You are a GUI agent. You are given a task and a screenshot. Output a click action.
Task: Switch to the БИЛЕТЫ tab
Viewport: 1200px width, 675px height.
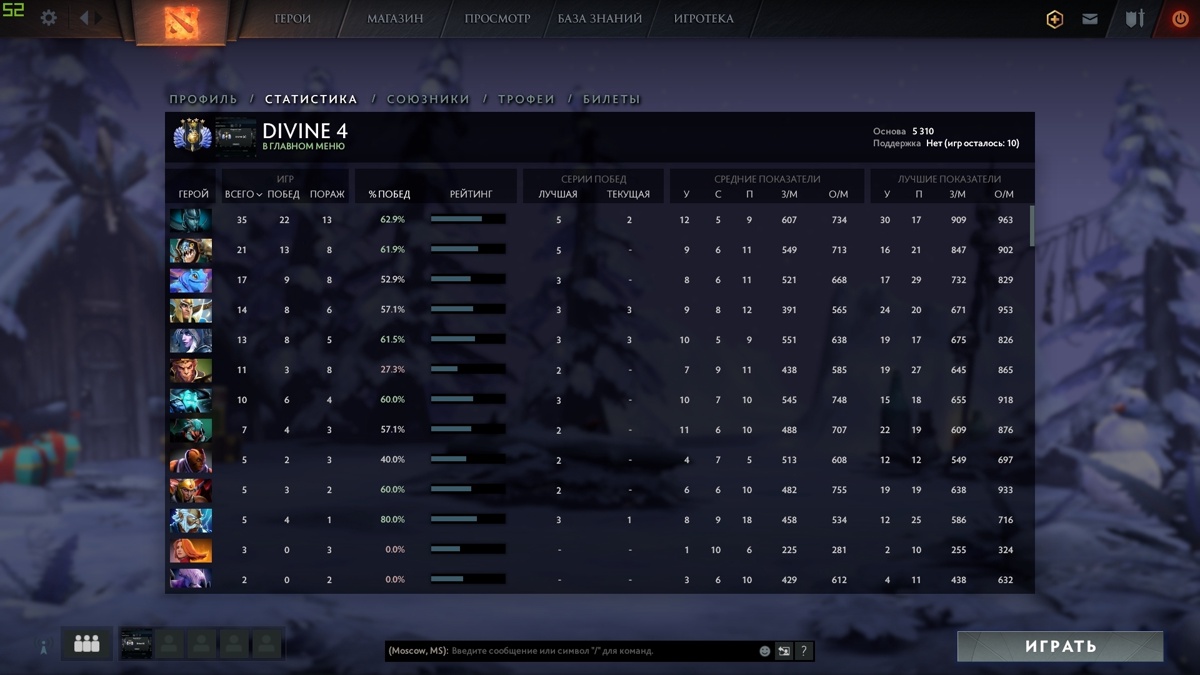(611, 99)
